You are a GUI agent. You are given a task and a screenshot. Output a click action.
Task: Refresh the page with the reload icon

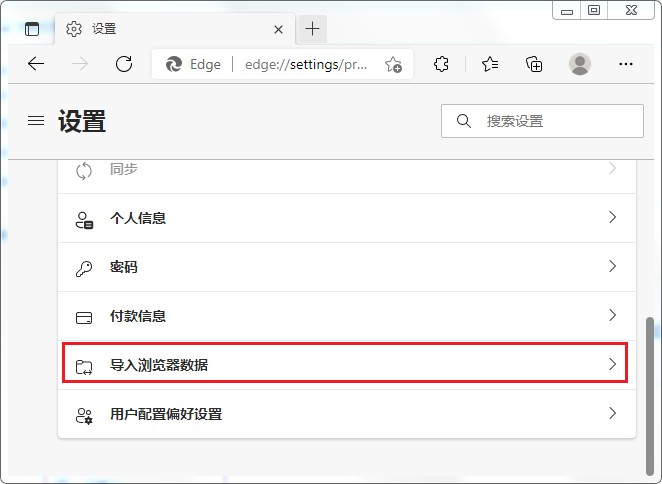click(x=124, y=64)
